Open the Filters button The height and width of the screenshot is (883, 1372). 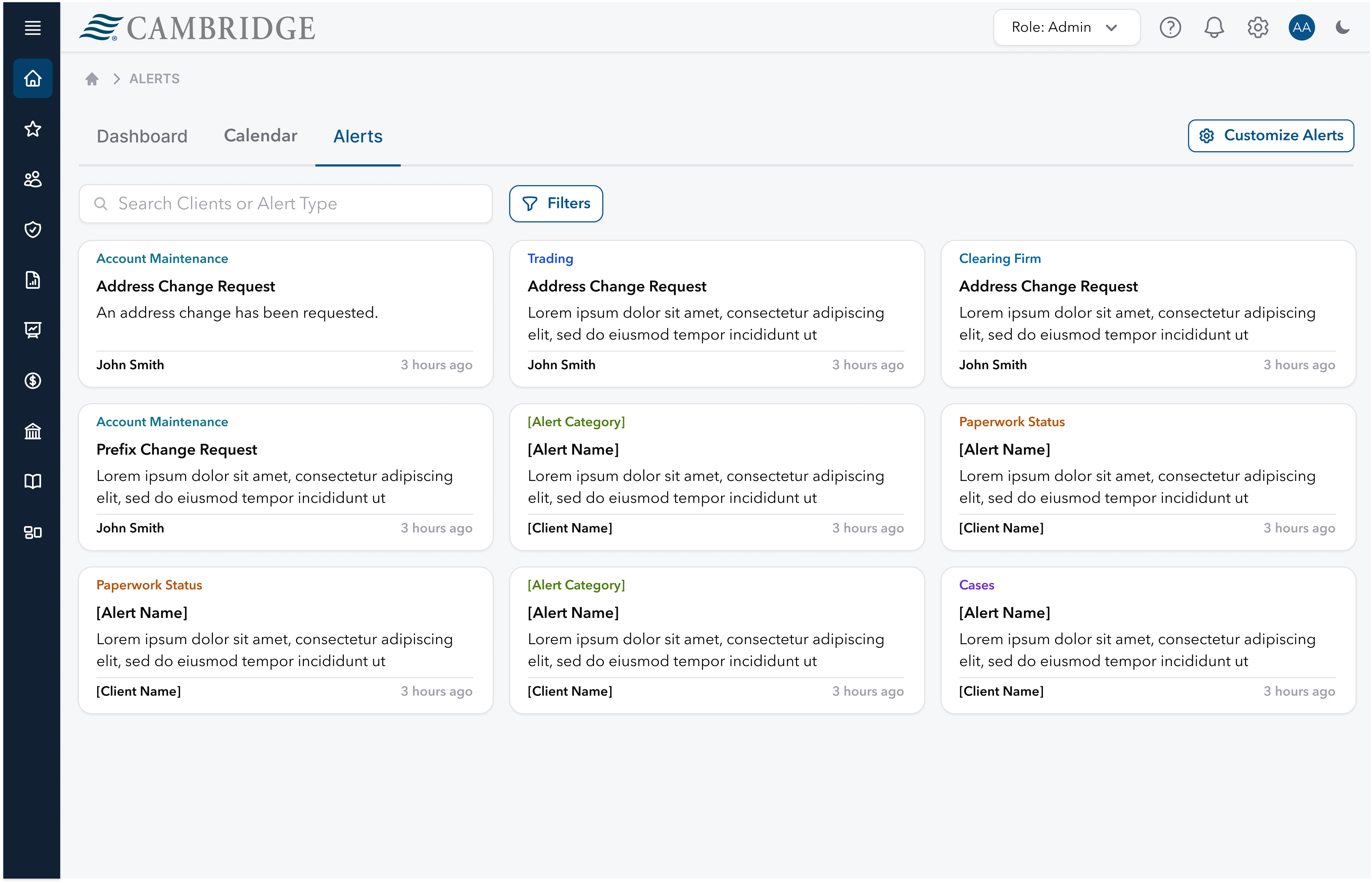click(555, 203)
